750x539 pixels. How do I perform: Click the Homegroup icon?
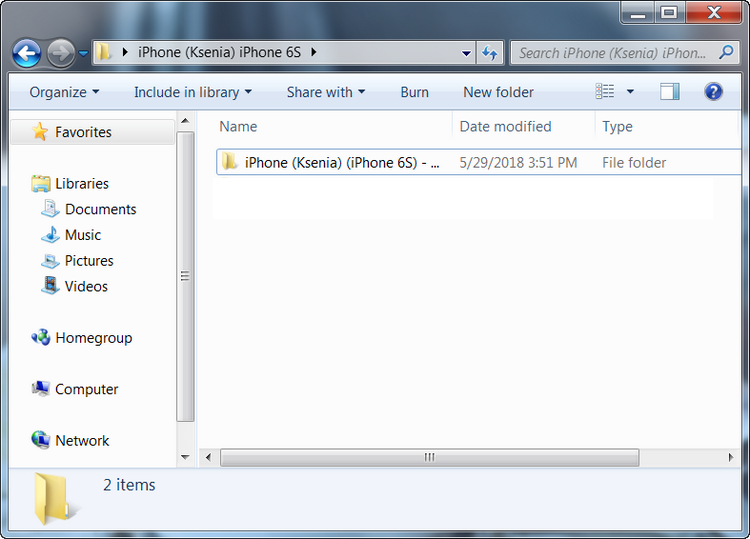tap(41, 337)
